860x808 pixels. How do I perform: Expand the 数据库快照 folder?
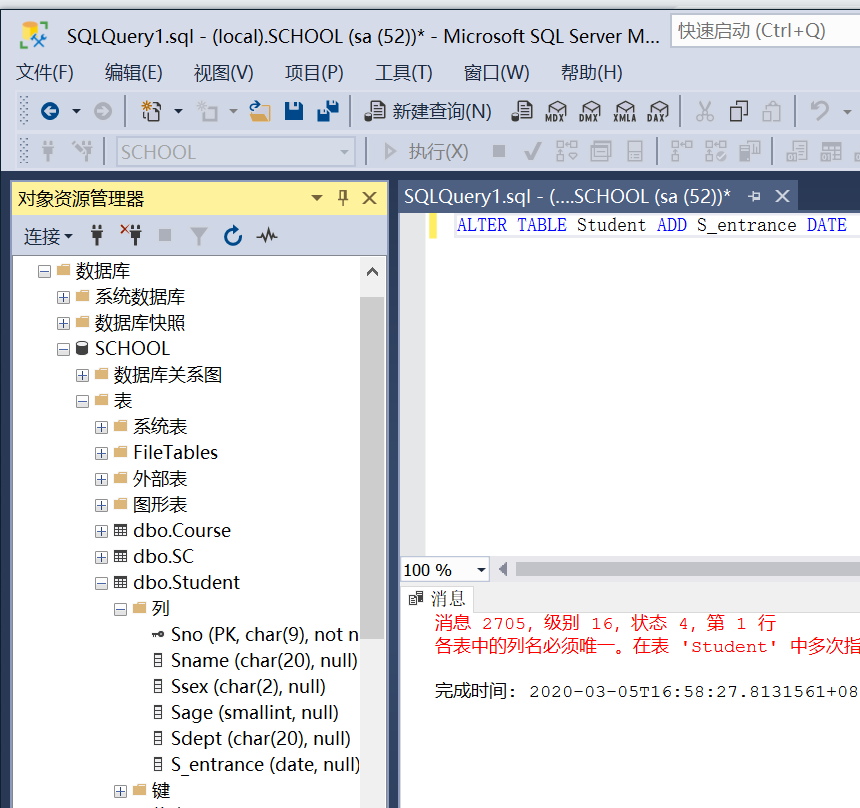[63, 324]
